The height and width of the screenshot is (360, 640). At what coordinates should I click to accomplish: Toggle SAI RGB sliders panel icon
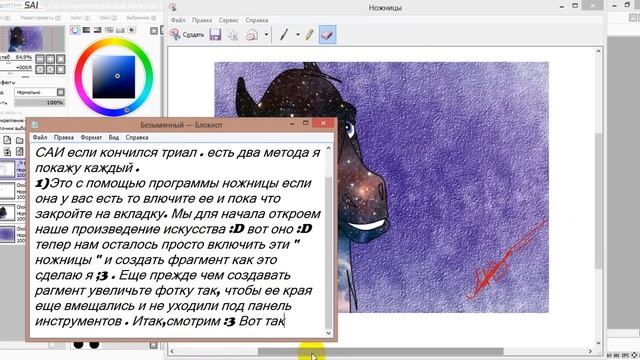tap(86, 30)
